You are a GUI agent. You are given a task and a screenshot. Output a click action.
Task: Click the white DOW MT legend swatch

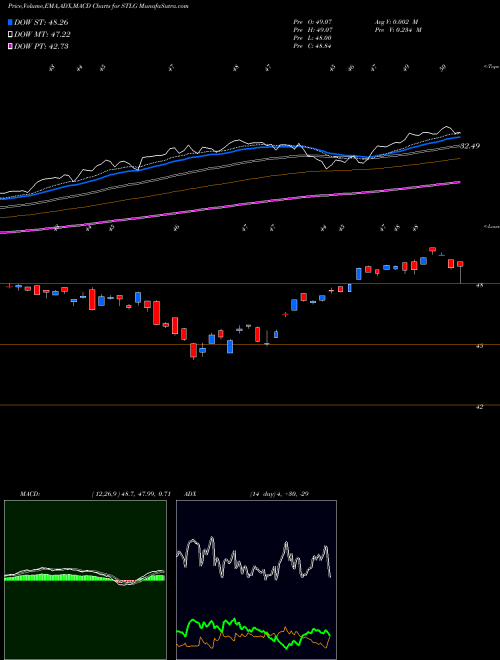[x=10, y=35]
